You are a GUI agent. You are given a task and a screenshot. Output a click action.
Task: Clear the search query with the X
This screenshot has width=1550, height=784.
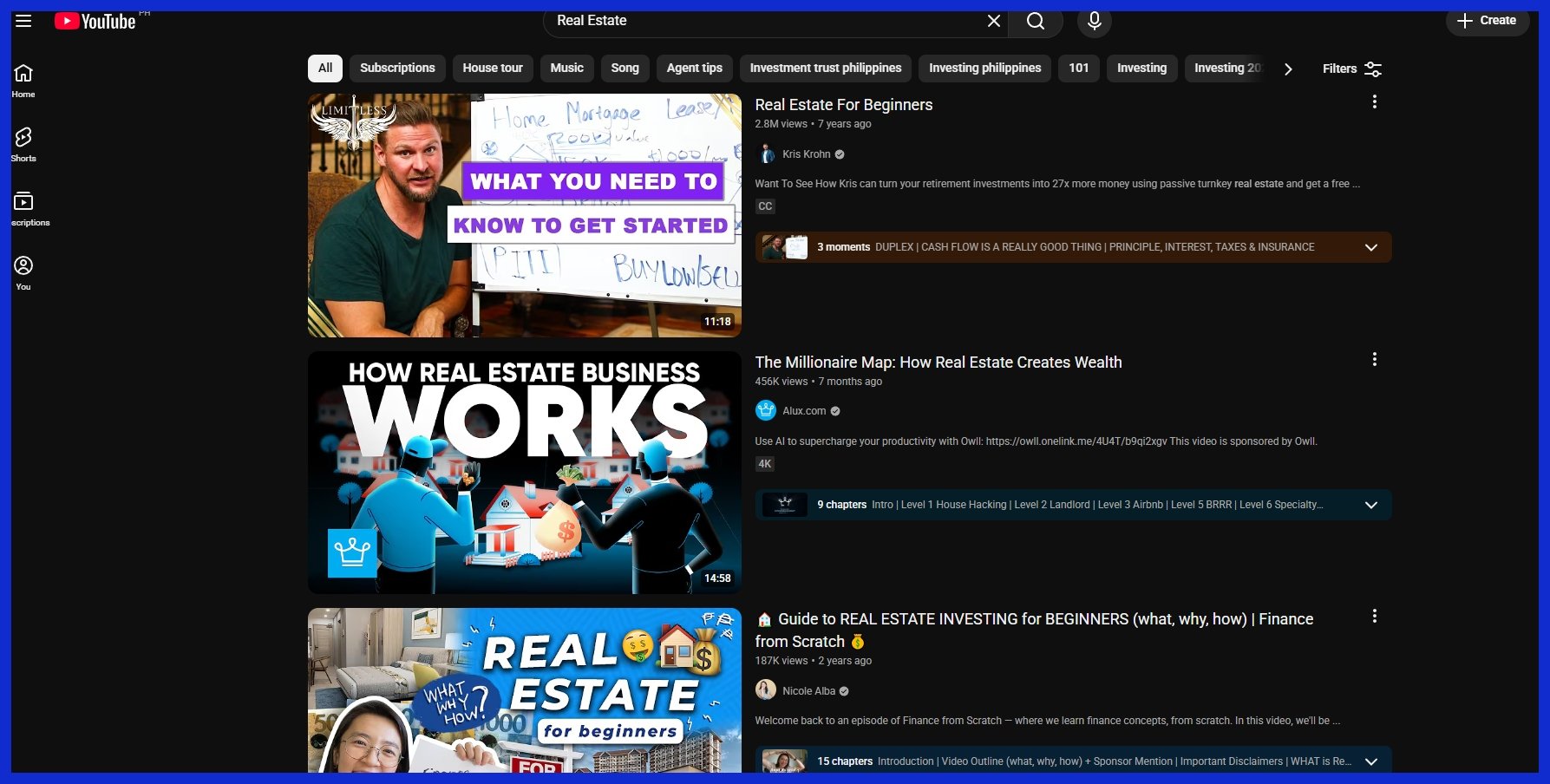pyautogui.click(x=993, y=21)
